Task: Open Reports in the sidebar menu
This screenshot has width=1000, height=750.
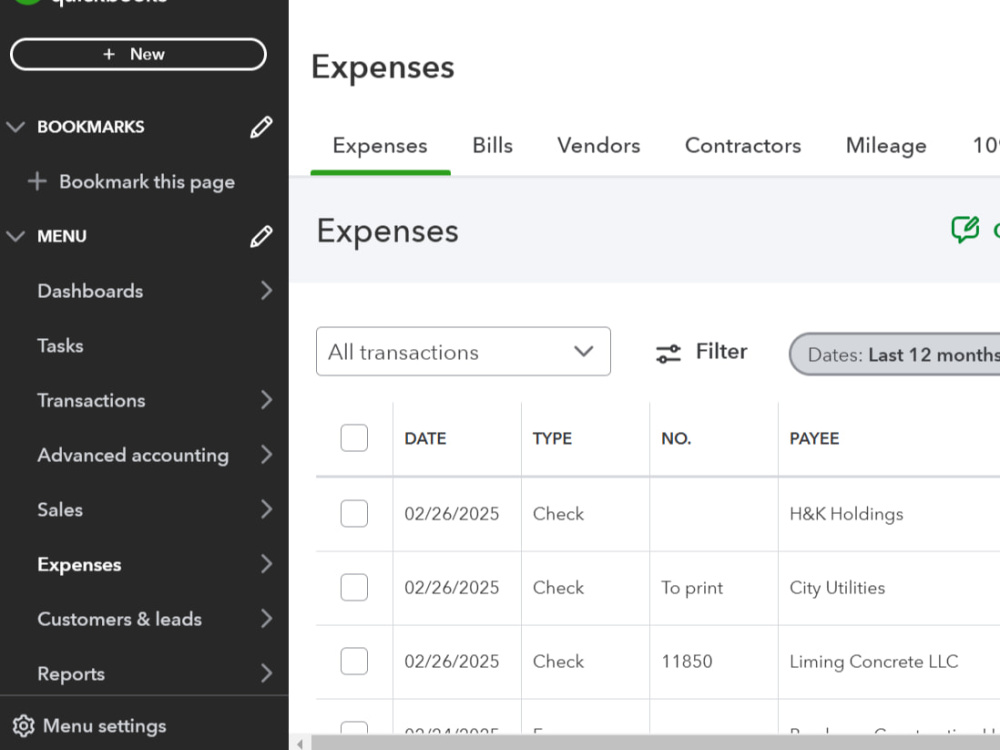Action: click(x=71, y=673)
